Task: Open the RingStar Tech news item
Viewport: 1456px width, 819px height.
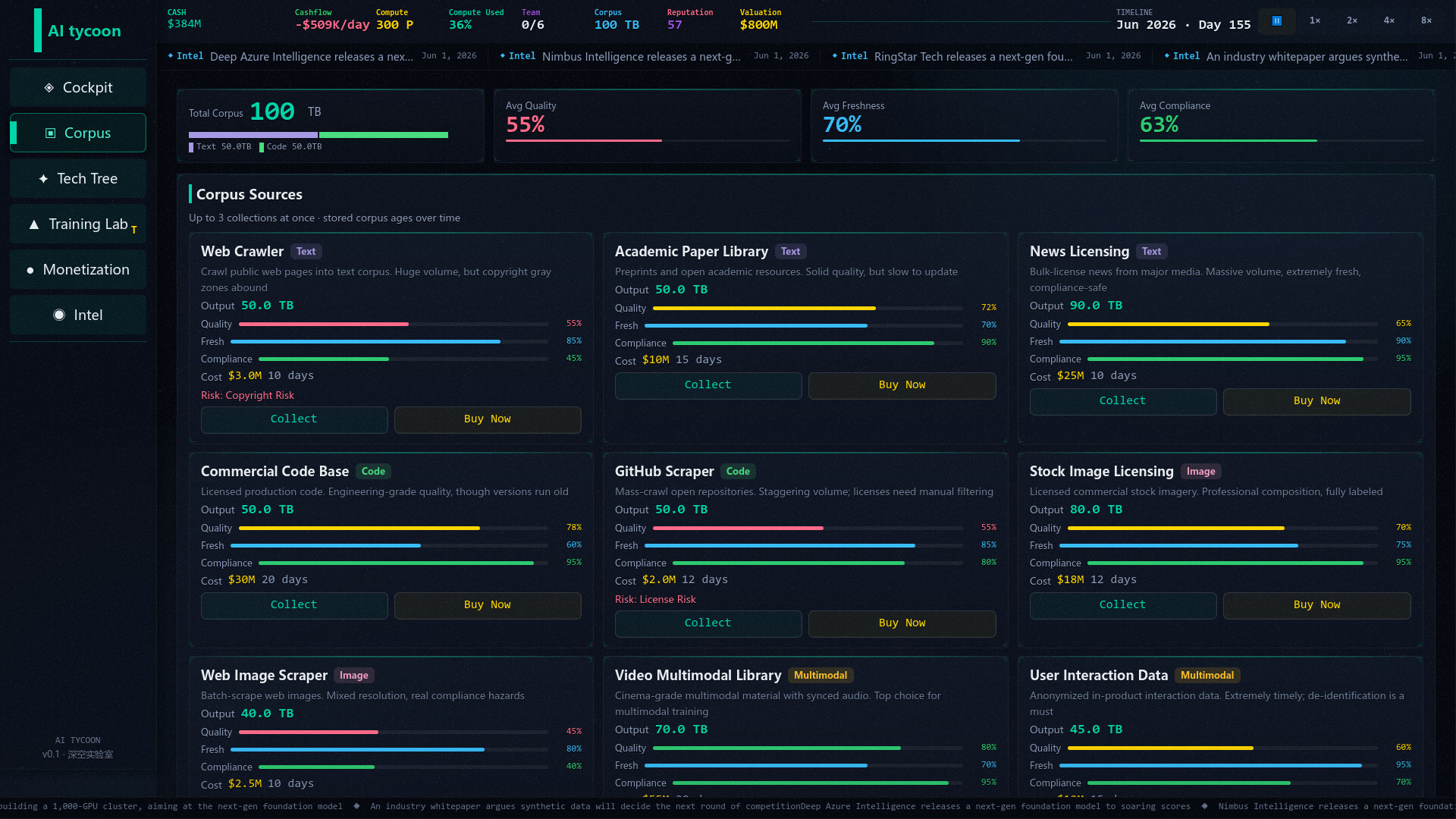Action: pos(987,56)
